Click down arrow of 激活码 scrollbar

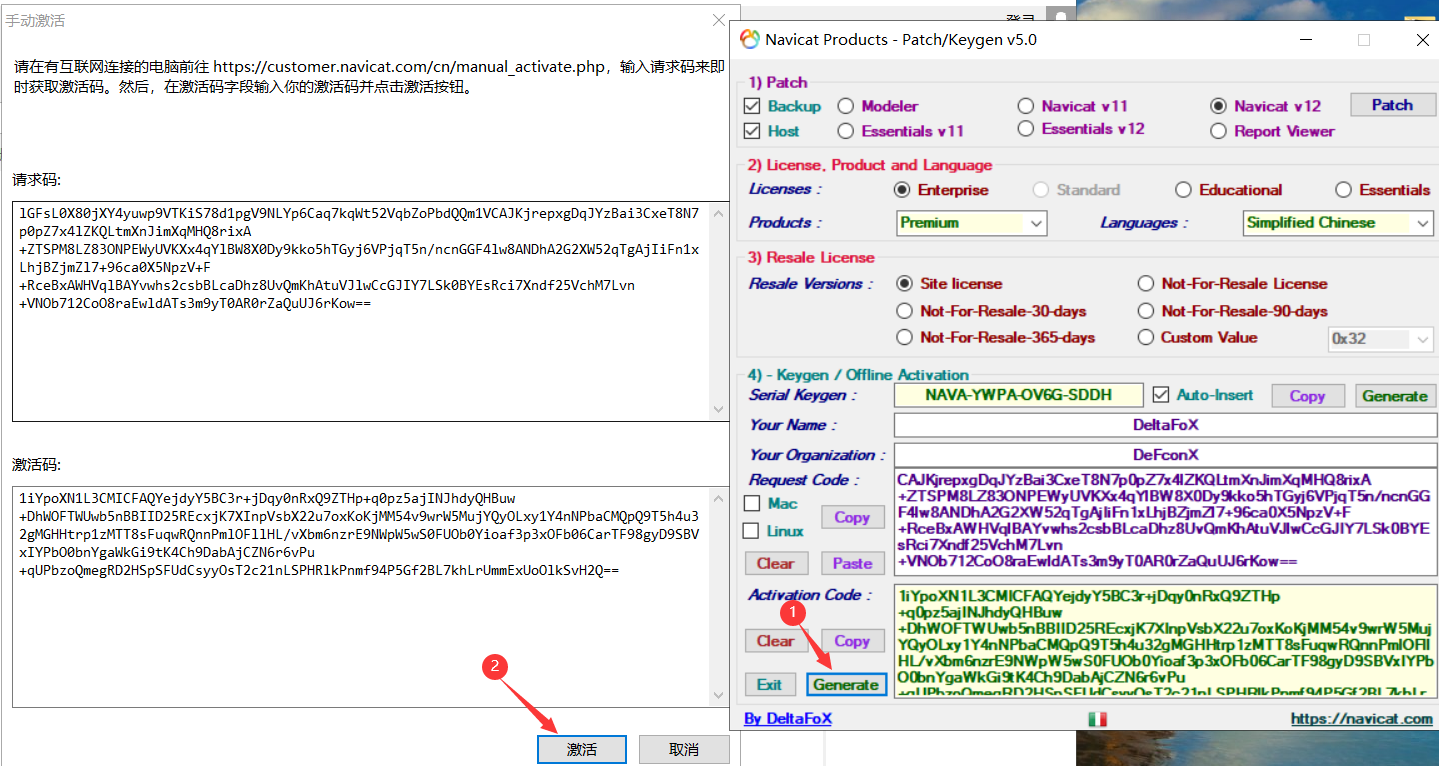(x=719, y=696)
